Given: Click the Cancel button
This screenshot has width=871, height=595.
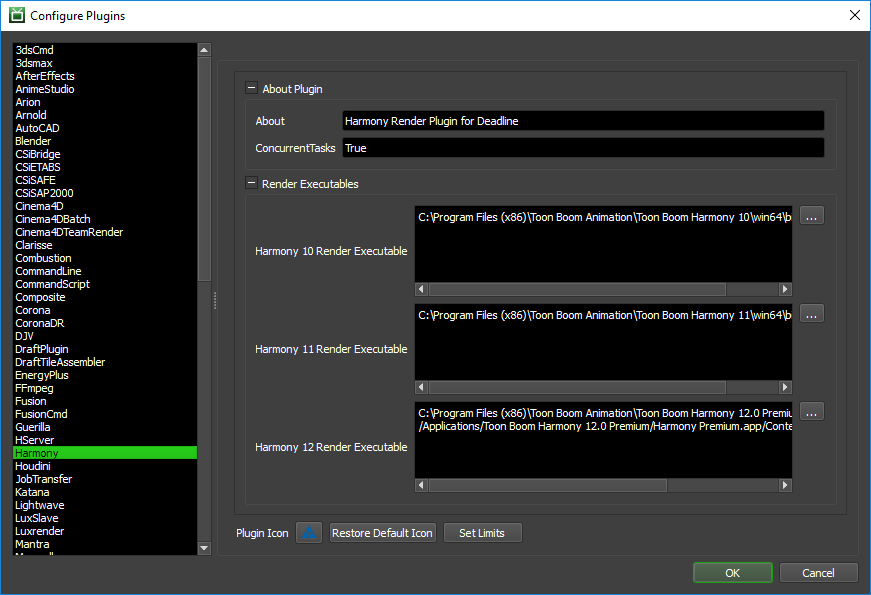Looking at the screenshot, I should tap(818, 573).
